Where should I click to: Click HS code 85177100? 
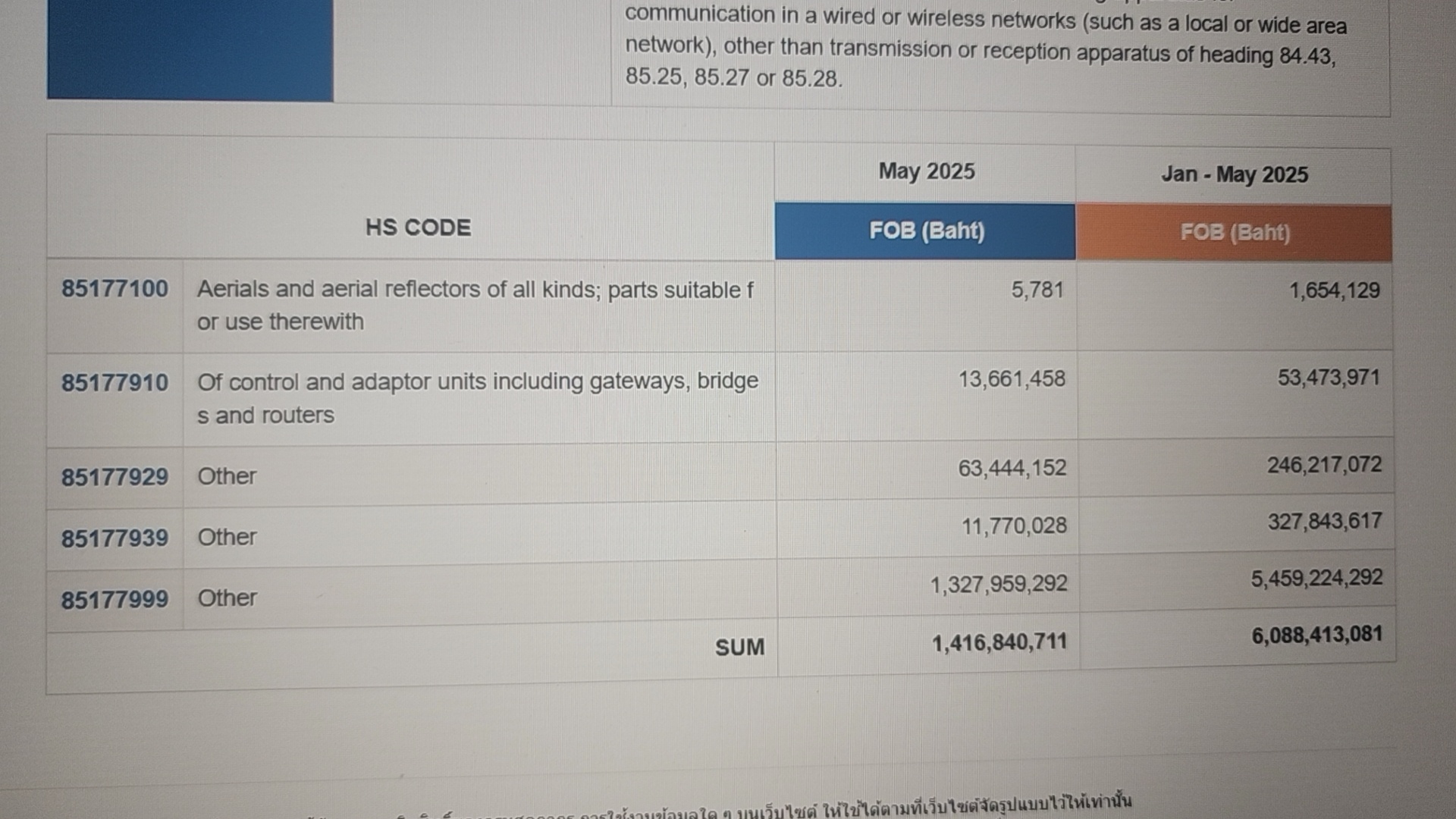click(115, 289)
